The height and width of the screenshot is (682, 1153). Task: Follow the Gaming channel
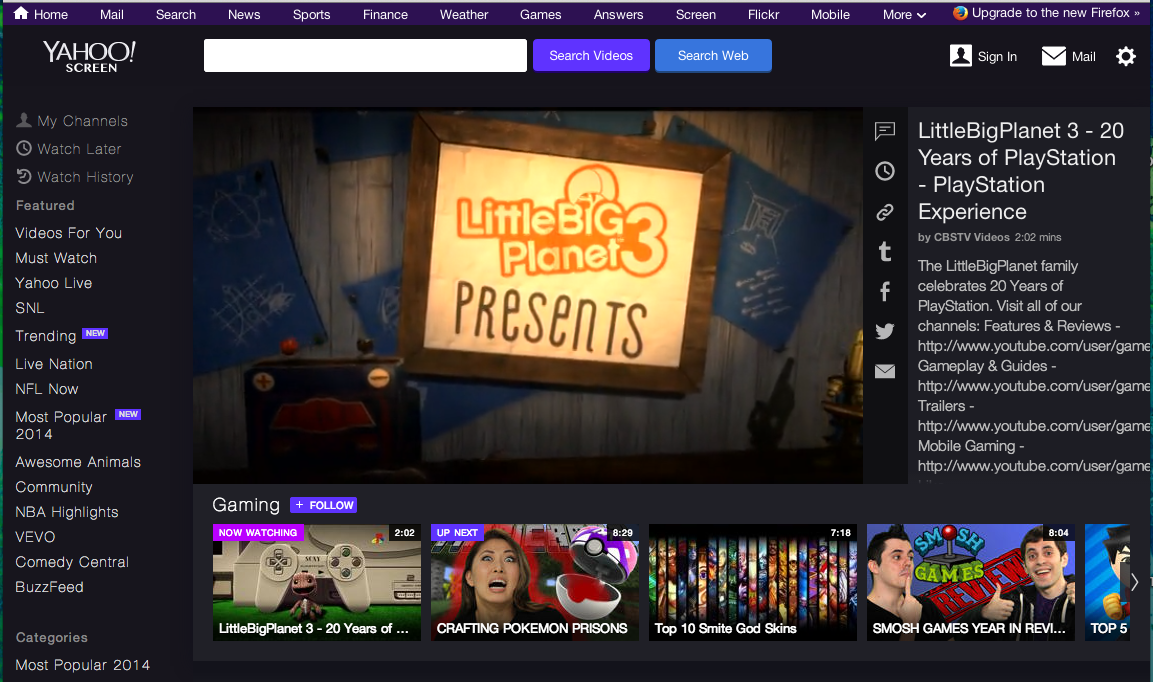324,505
